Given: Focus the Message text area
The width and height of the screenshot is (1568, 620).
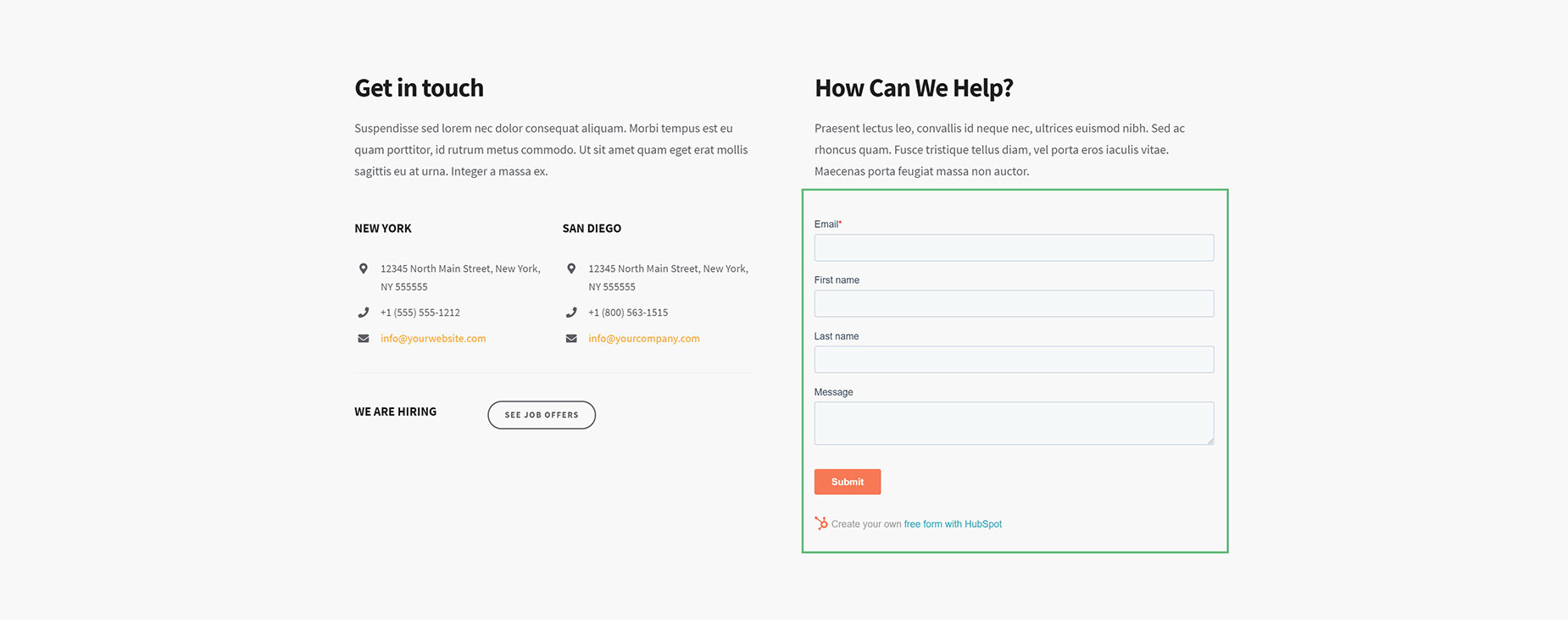Looking at the screenshot, I should (x=1014, y=423).
